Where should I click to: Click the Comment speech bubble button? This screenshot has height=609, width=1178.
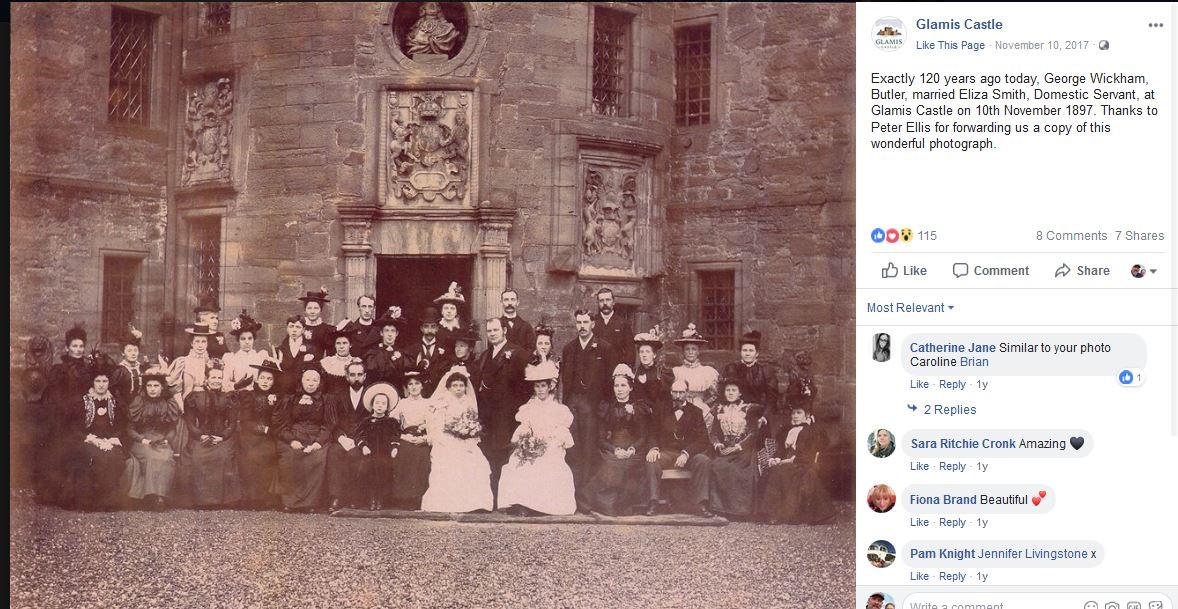click(x=990, y=270)
